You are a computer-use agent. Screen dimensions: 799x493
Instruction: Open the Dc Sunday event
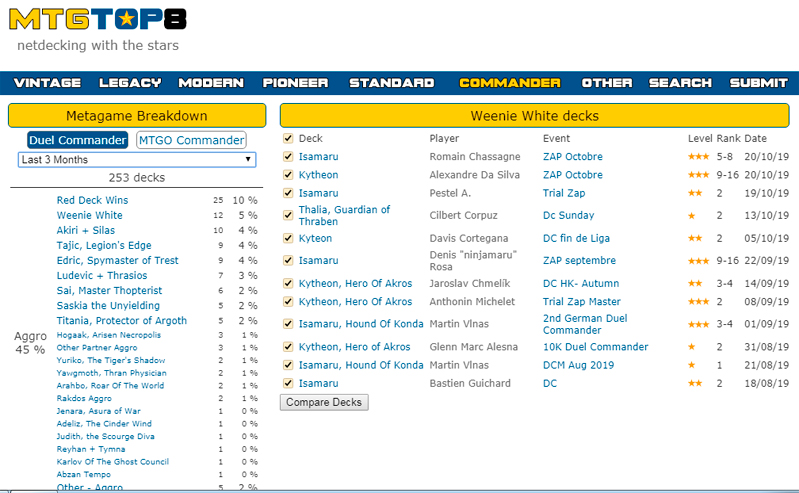click(x=569, y=215)
